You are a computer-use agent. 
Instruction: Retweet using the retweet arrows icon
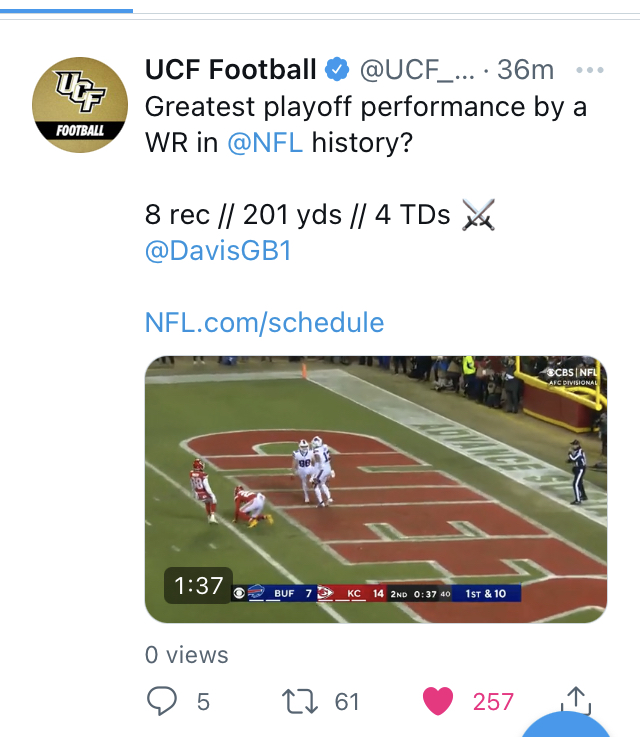click(x=300, y=701)
